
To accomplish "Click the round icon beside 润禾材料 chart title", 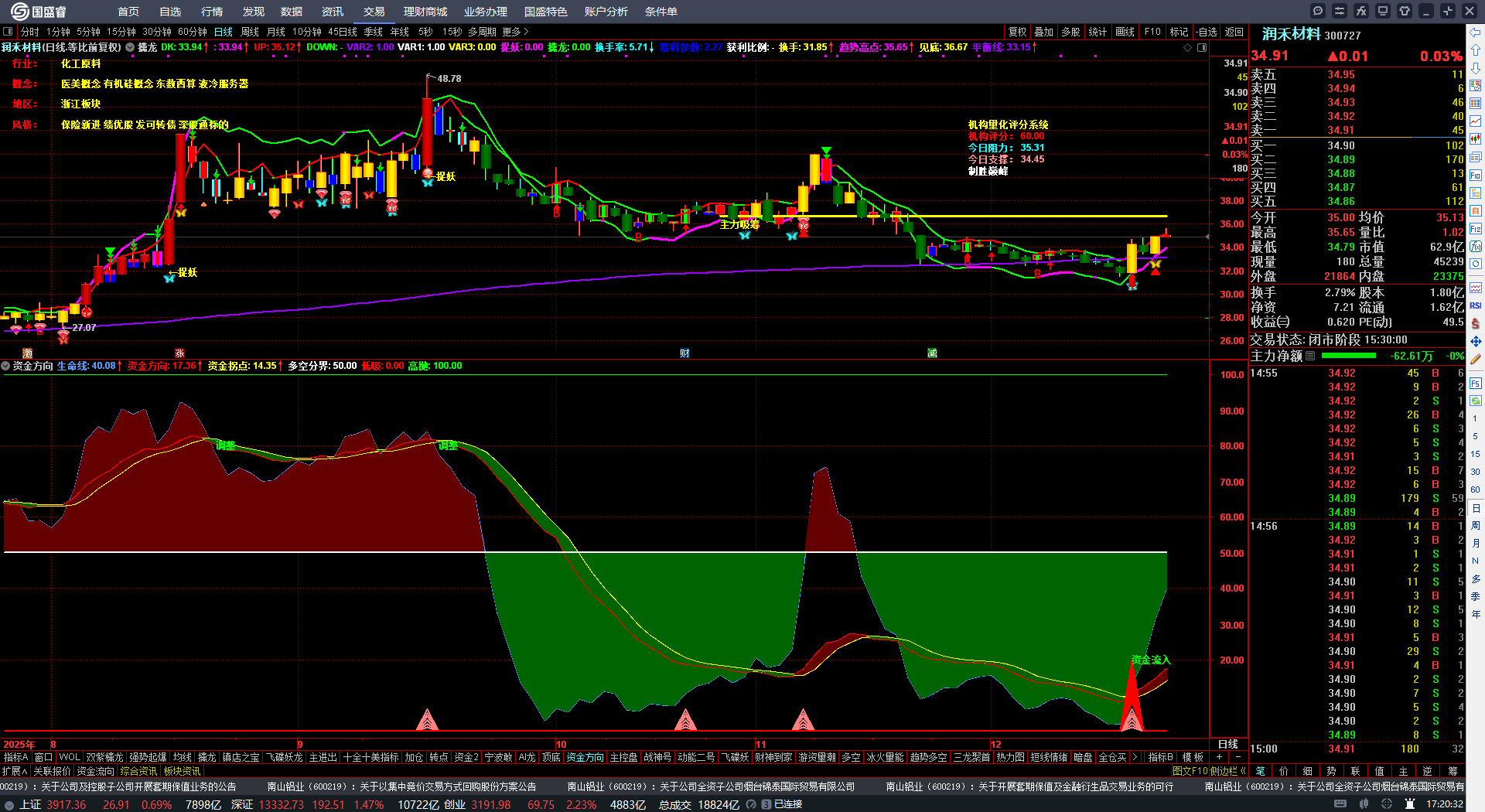I will (130, 47).
